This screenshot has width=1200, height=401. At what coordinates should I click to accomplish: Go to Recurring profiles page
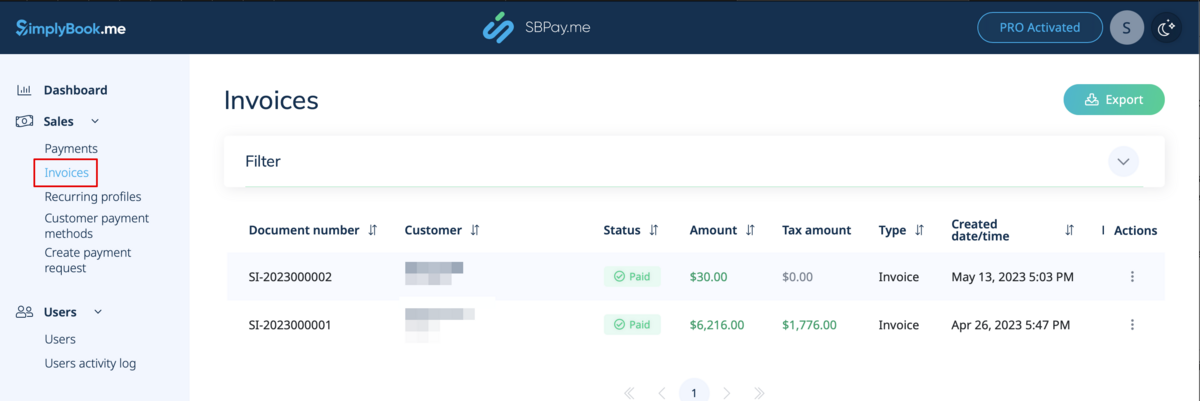point(93,197)
